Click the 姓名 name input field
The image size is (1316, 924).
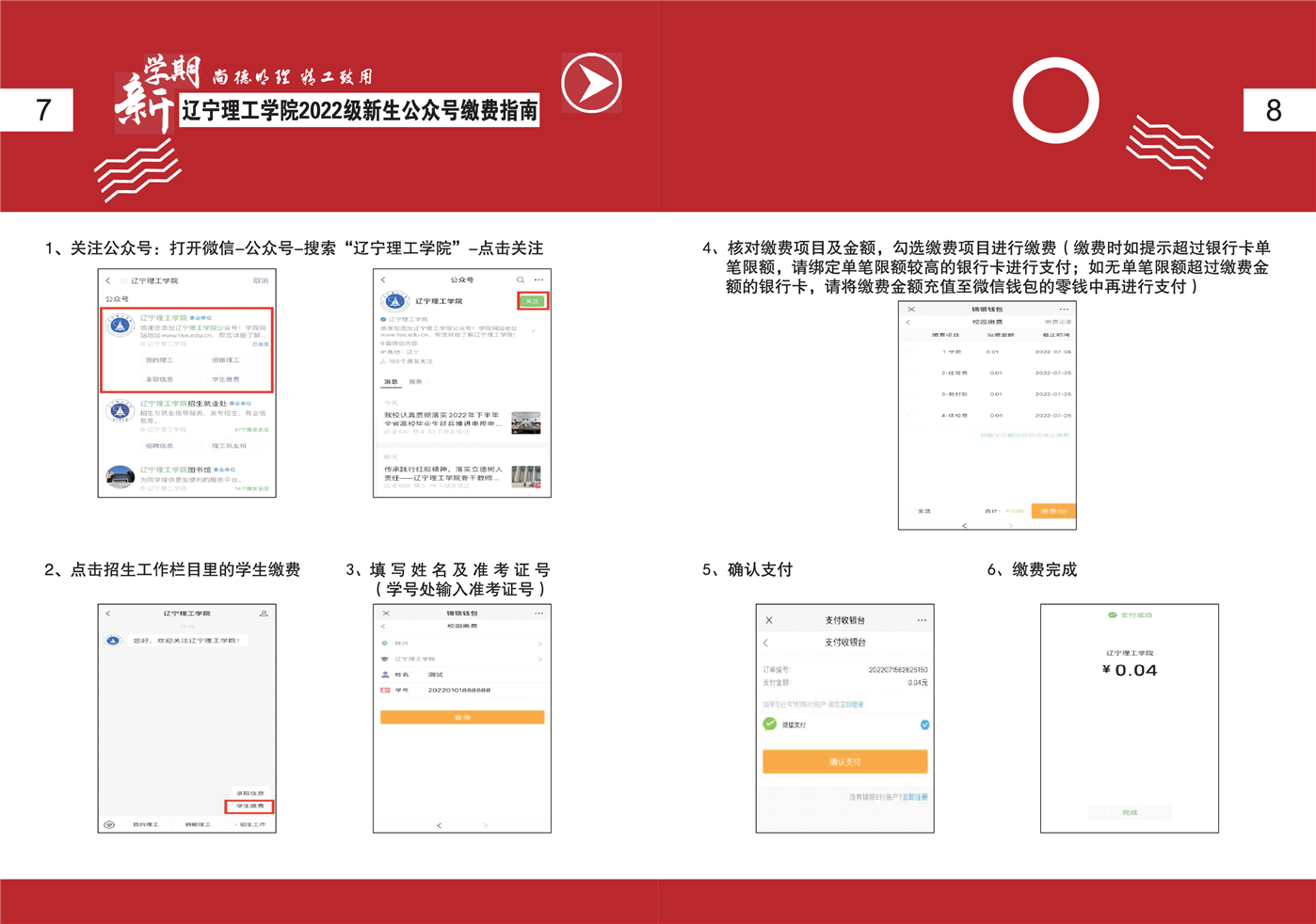coord(461,675)
